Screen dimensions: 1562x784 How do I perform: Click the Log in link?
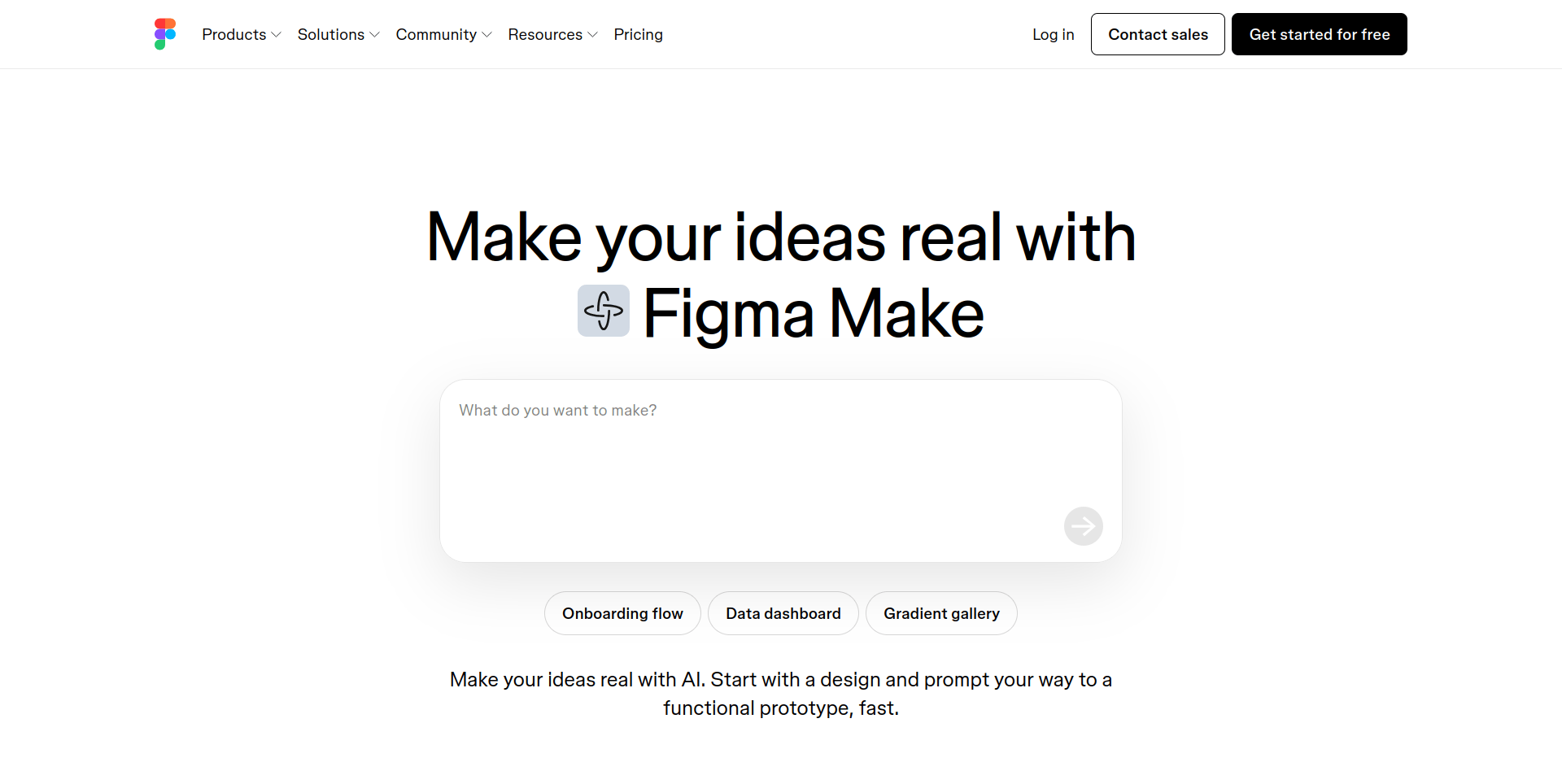tap(1053, 34)
